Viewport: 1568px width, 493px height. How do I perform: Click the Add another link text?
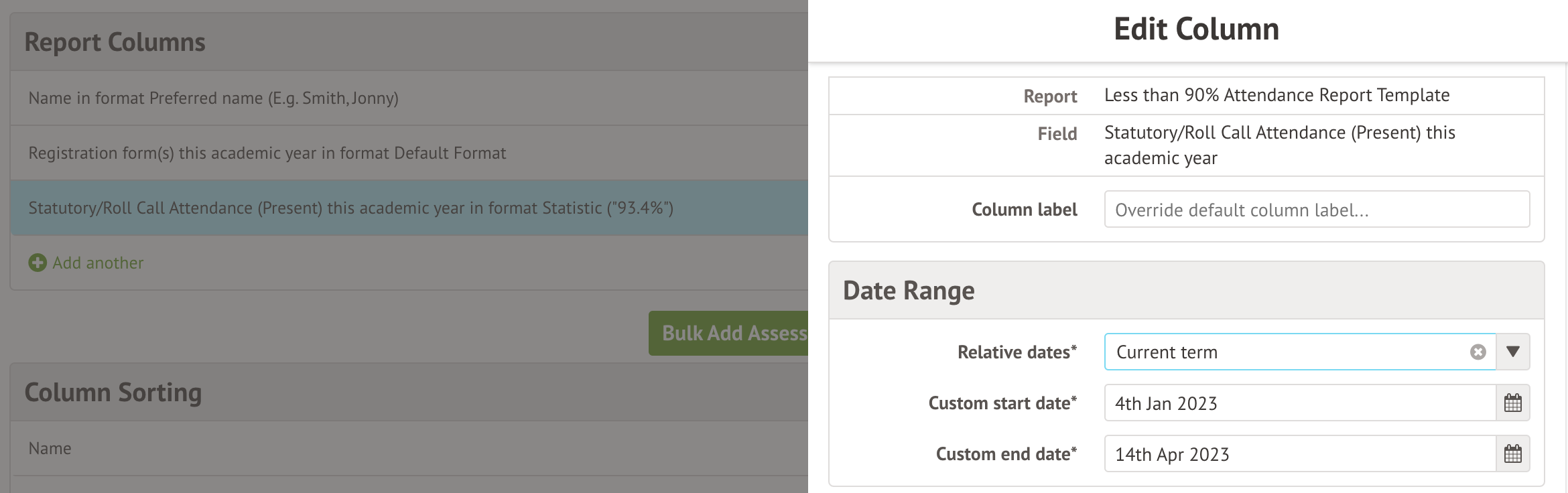[98, 263]
